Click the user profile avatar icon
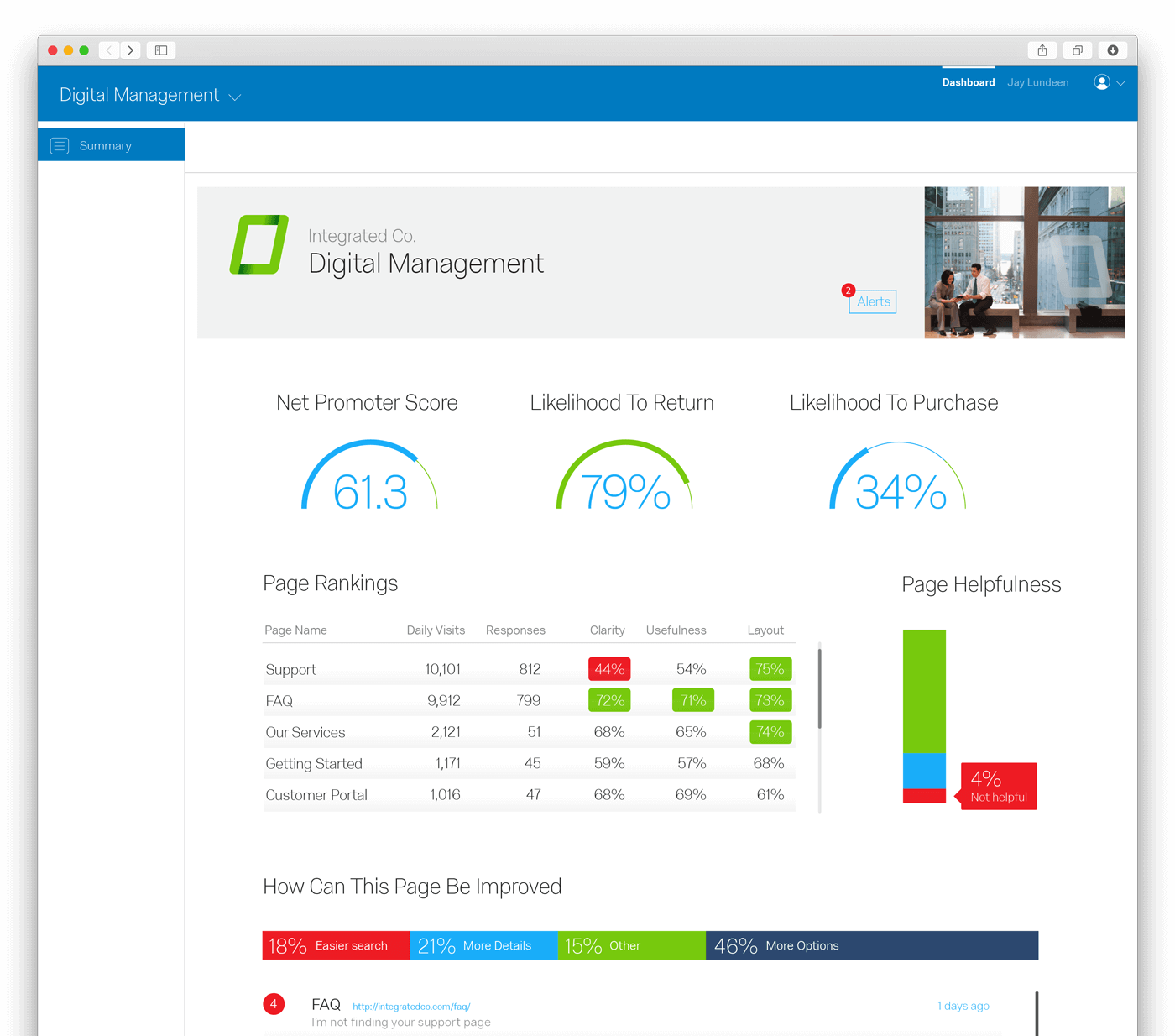1175x1036 pixels. coord(1102,82)
